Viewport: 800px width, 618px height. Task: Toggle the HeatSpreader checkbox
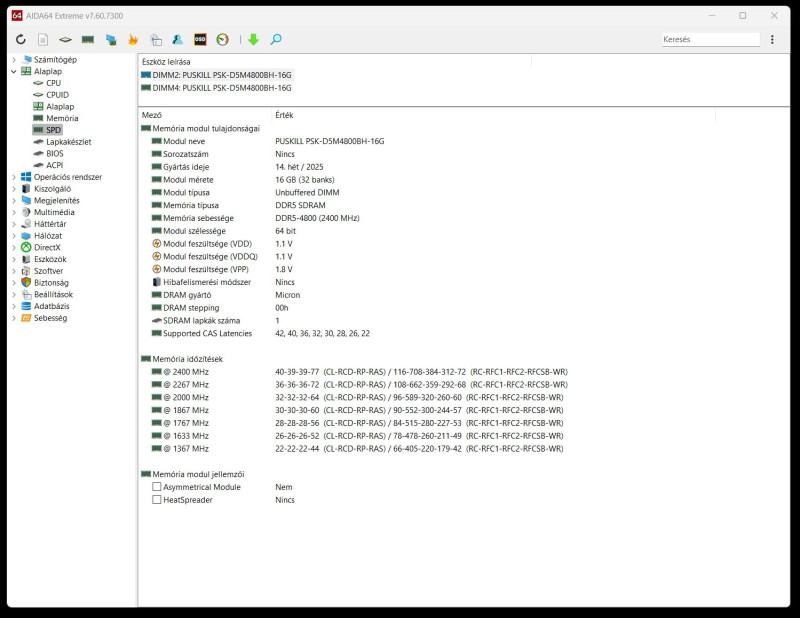(x=157, y=500)
